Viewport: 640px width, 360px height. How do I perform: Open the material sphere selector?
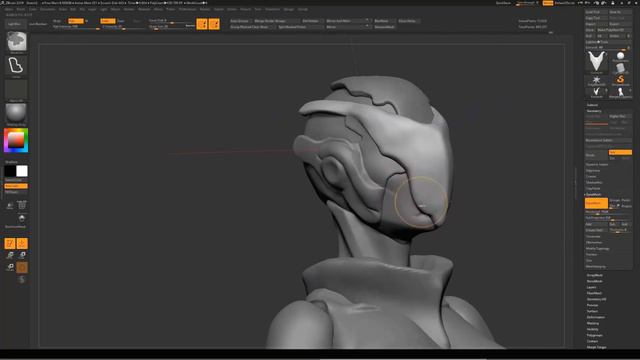click(x=16, y=114)
